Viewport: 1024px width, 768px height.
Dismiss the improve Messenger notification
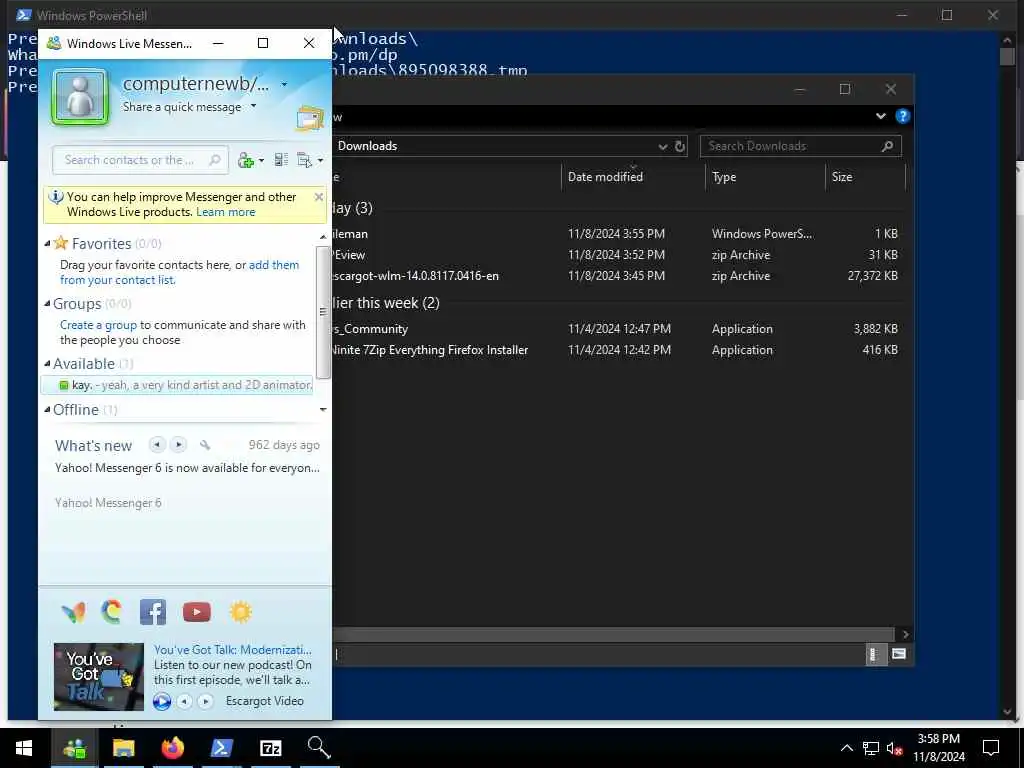319,197
